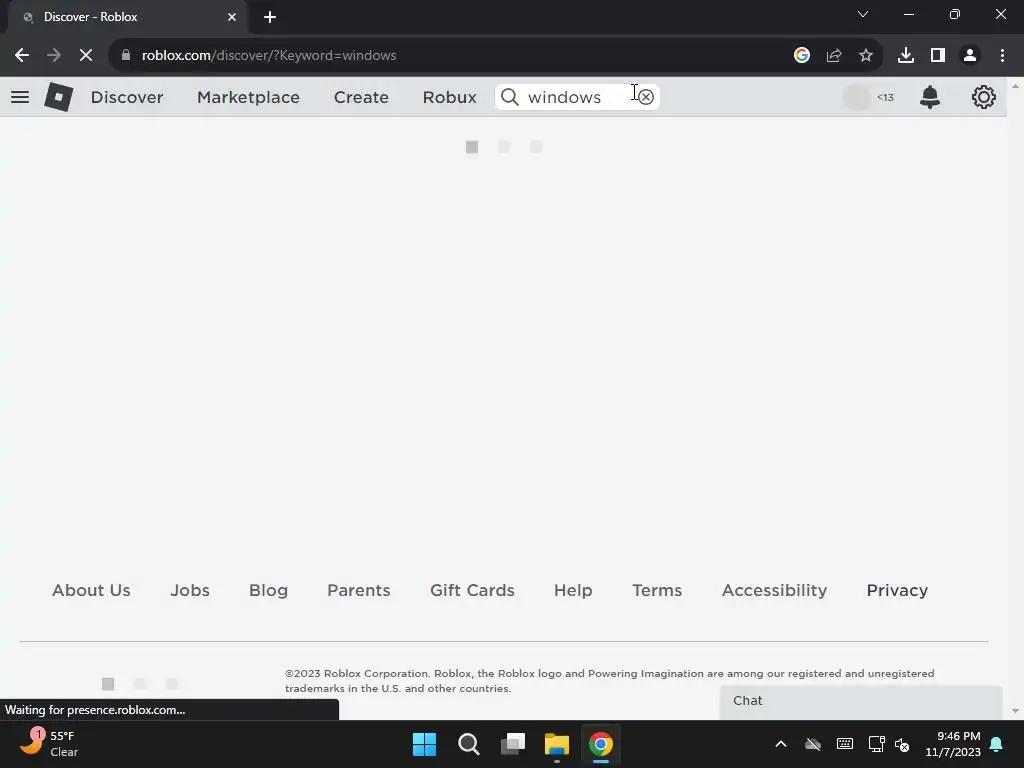The image size is (1024, 768).
Task: Click the network display tray icon
Action: 876,744
